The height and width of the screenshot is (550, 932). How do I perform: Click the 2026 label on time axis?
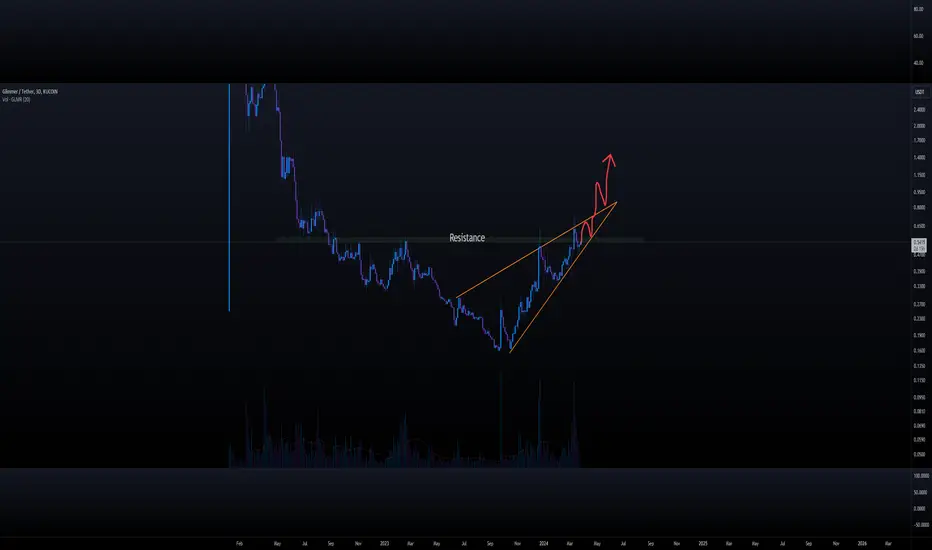[862, 543]
